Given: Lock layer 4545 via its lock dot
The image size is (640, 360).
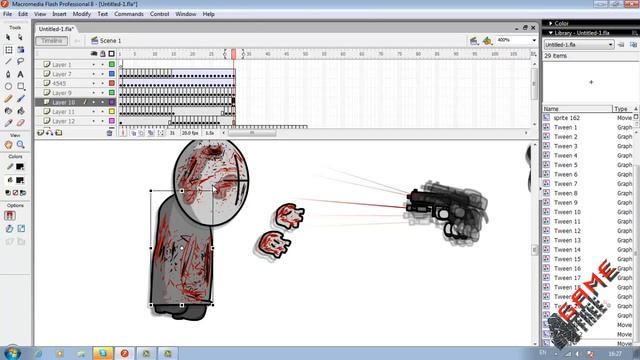Looking at the screenshot, I should [102, 83].
